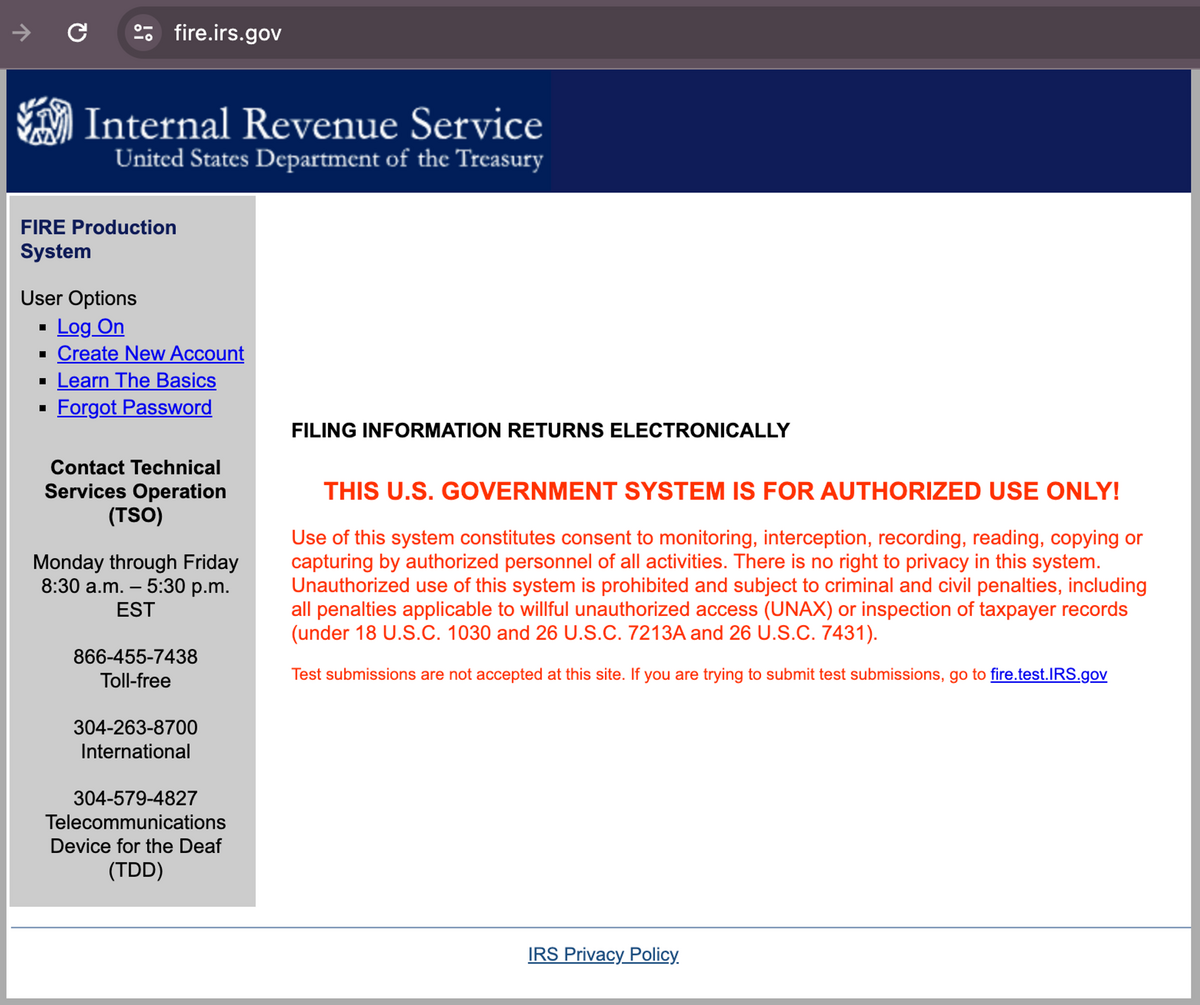Click the FIRE Production System heading
This screenshot has height=1005, width=1200.
pos(98,239)
